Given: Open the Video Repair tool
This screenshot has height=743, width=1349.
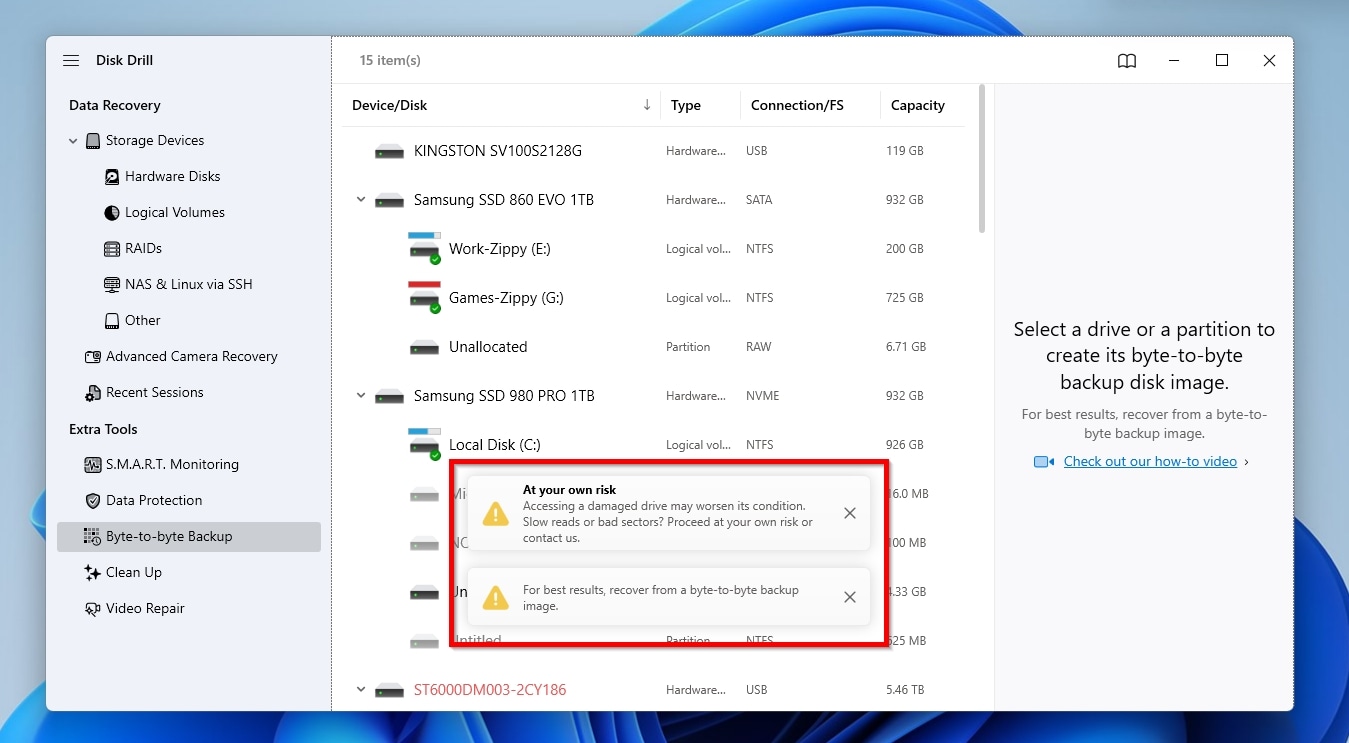Looking at the screenshot, I should coord(145,609).
